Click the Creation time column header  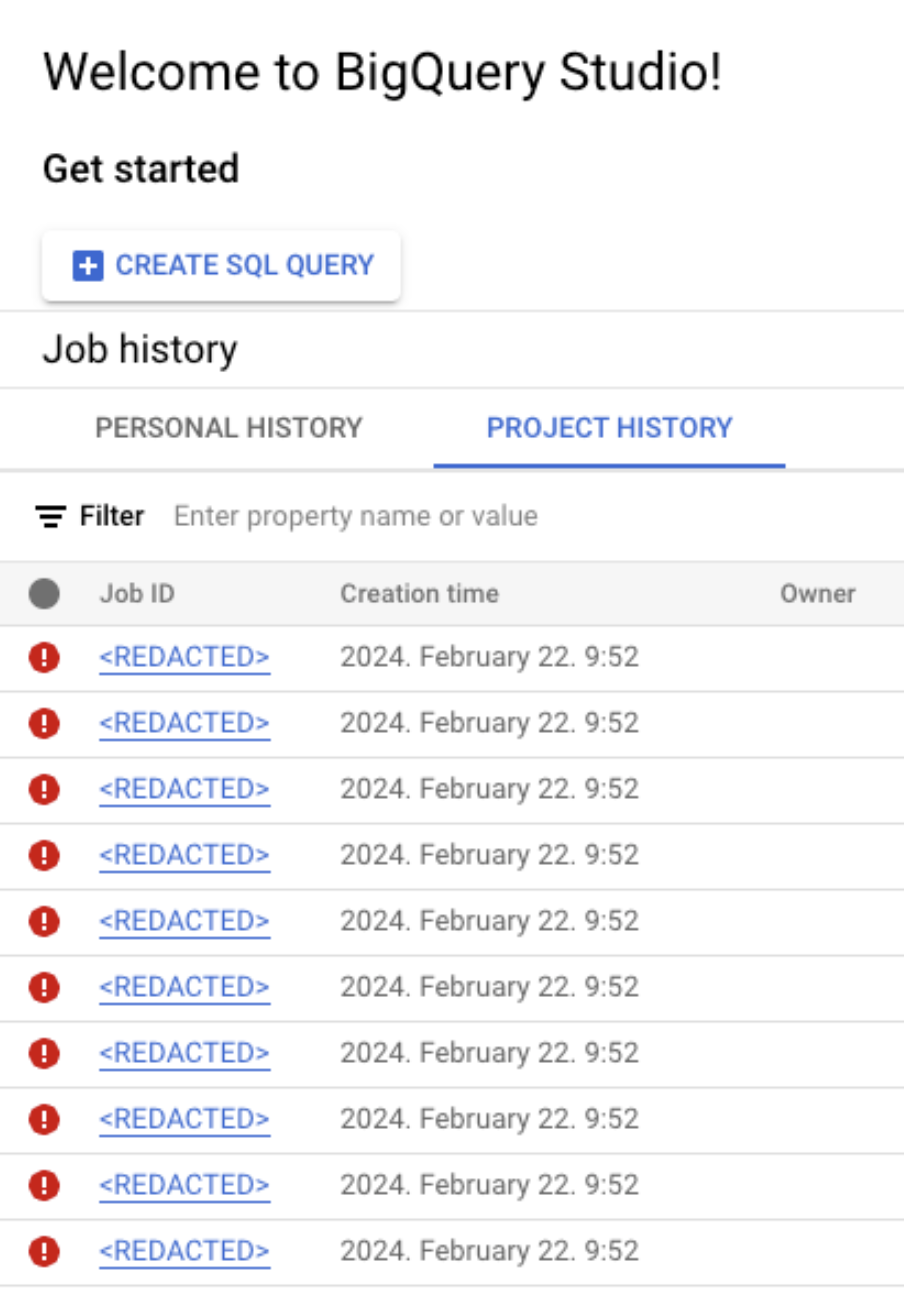pyautogui.click(x=419, y=594)
